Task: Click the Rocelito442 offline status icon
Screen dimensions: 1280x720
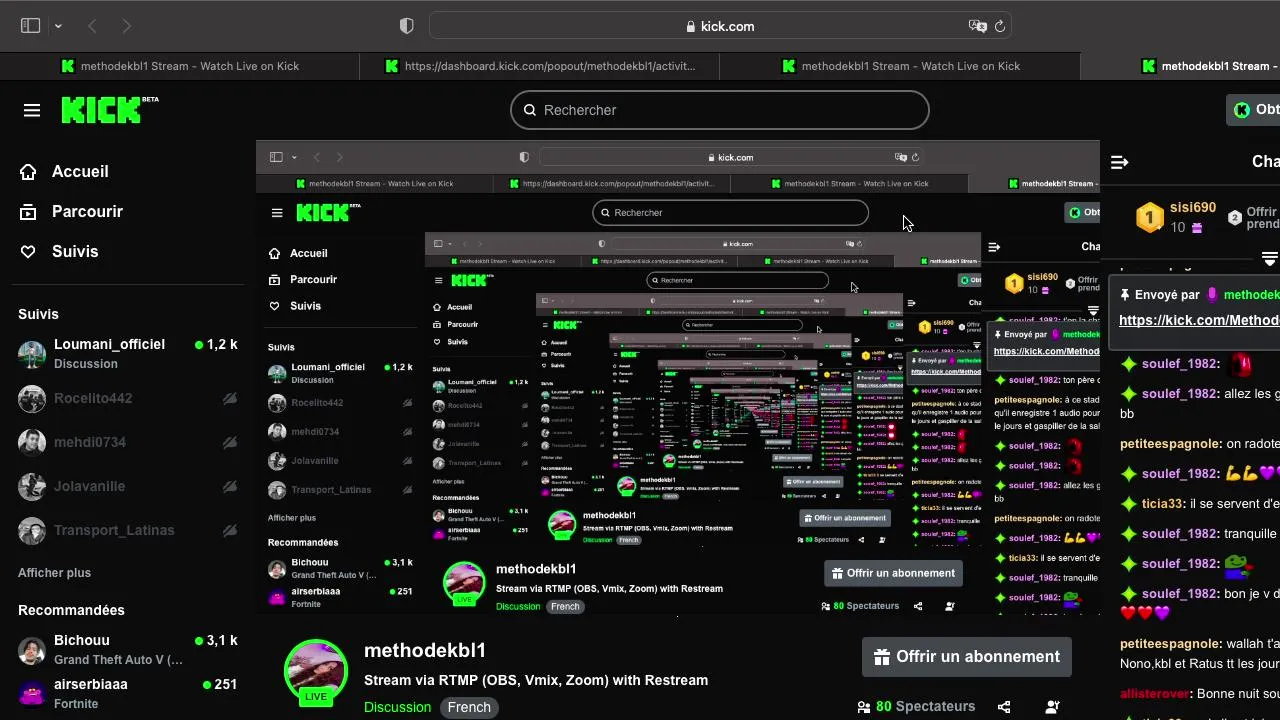Action: click(x=230, y=398)
